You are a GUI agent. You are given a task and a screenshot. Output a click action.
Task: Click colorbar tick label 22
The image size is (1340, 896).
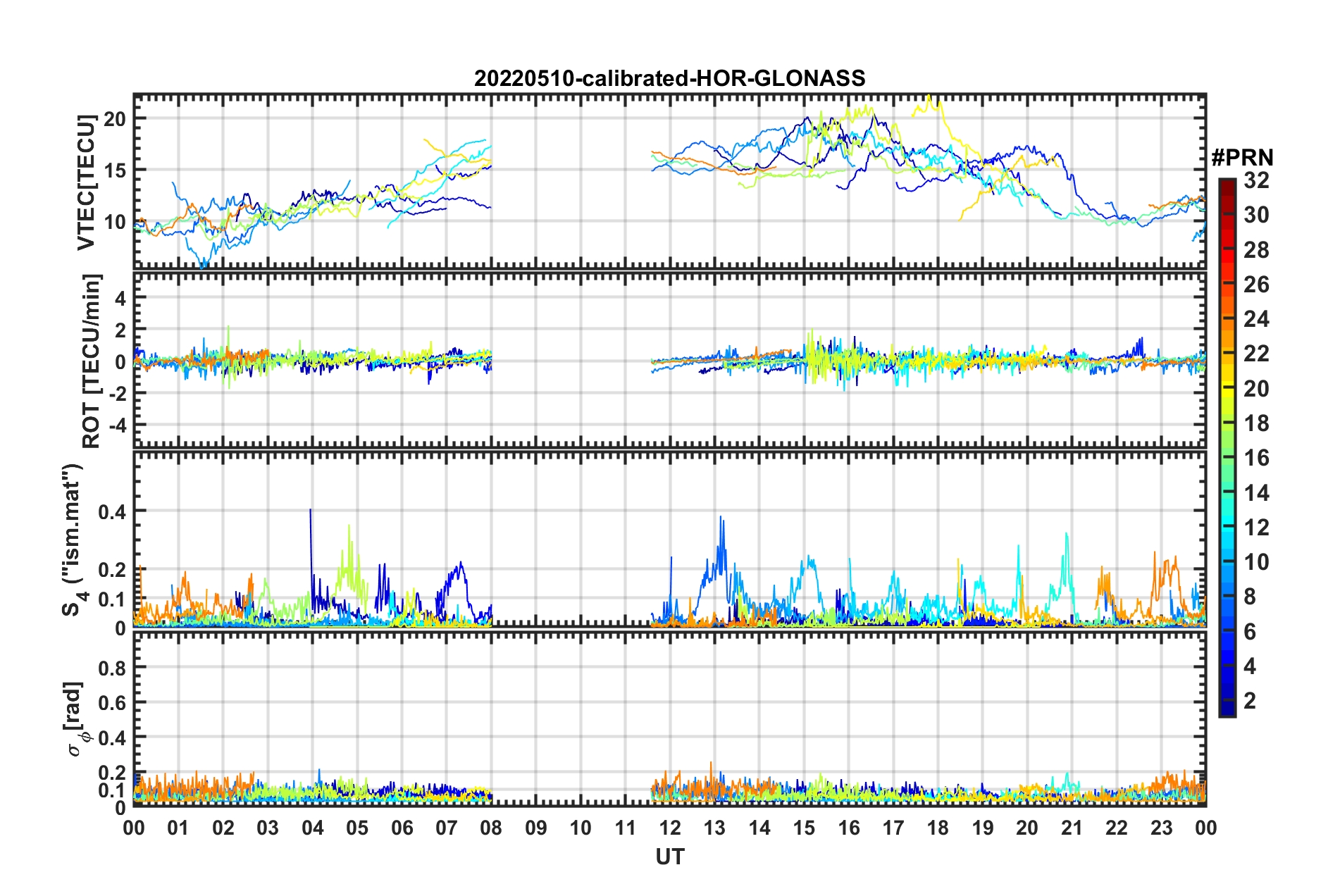(x=1256, y=354)
